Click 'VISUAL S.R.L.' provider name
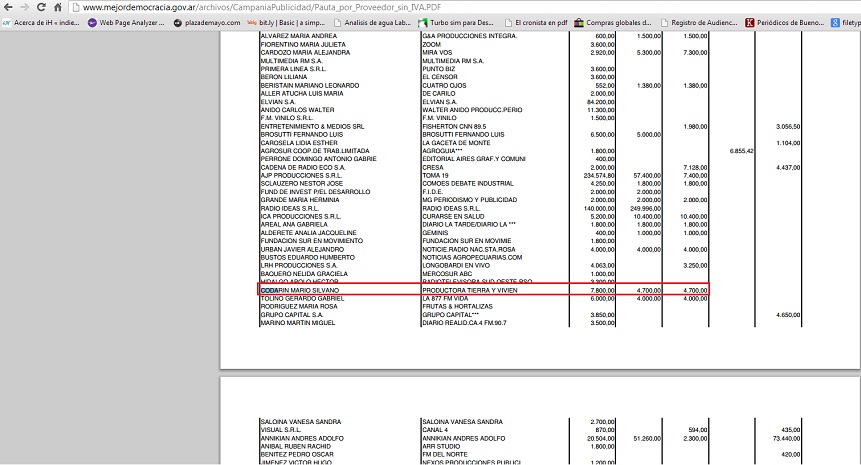 click(280, 430)
